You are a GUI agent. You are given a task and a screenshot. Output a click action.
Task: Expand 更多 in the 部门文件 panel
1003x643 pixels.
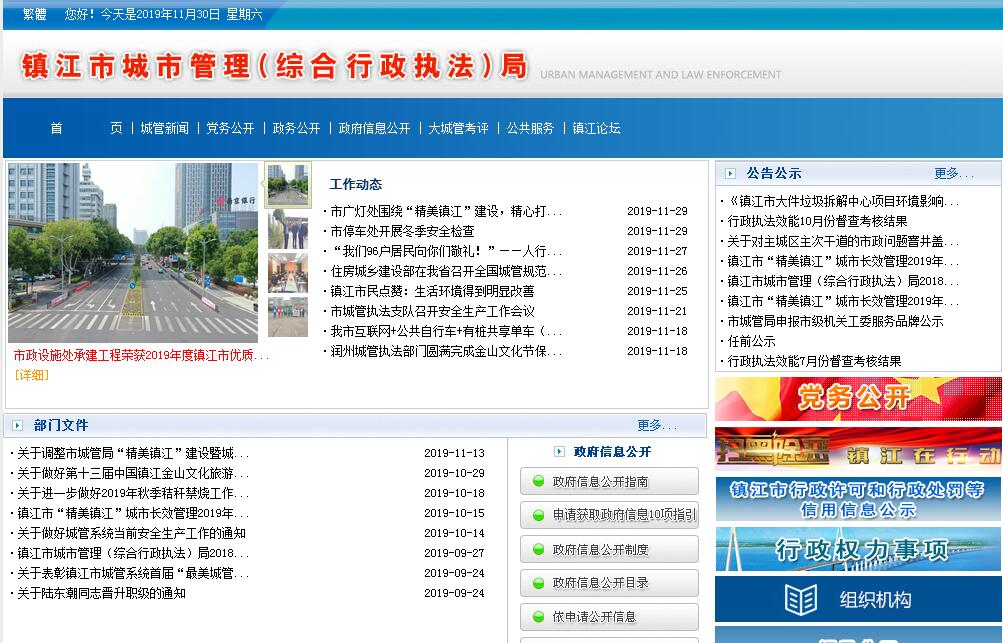pos(656,426)
